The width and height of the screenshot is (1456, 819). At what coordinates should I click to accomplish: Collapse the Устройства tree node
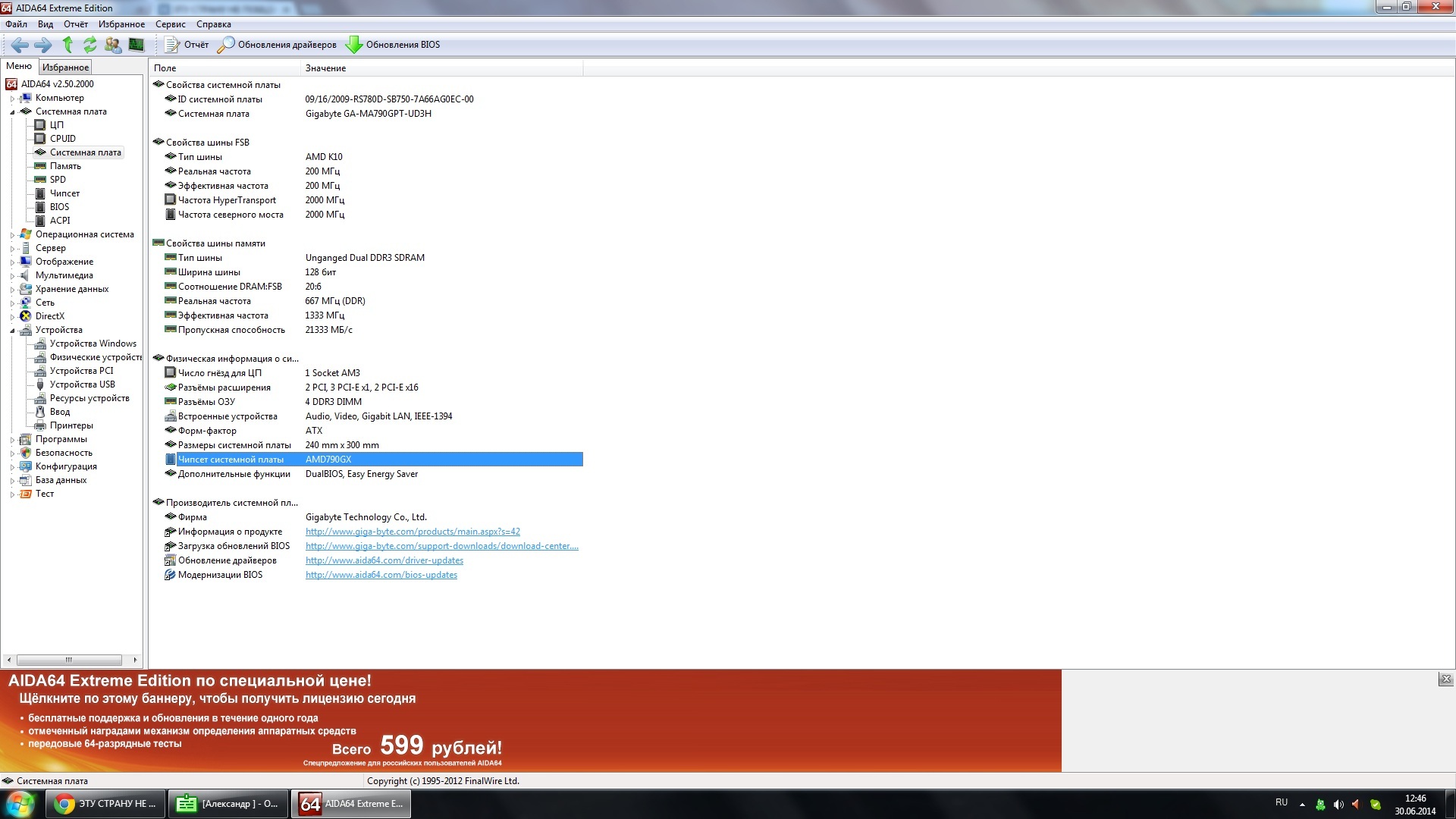click(x=12, y=331)
